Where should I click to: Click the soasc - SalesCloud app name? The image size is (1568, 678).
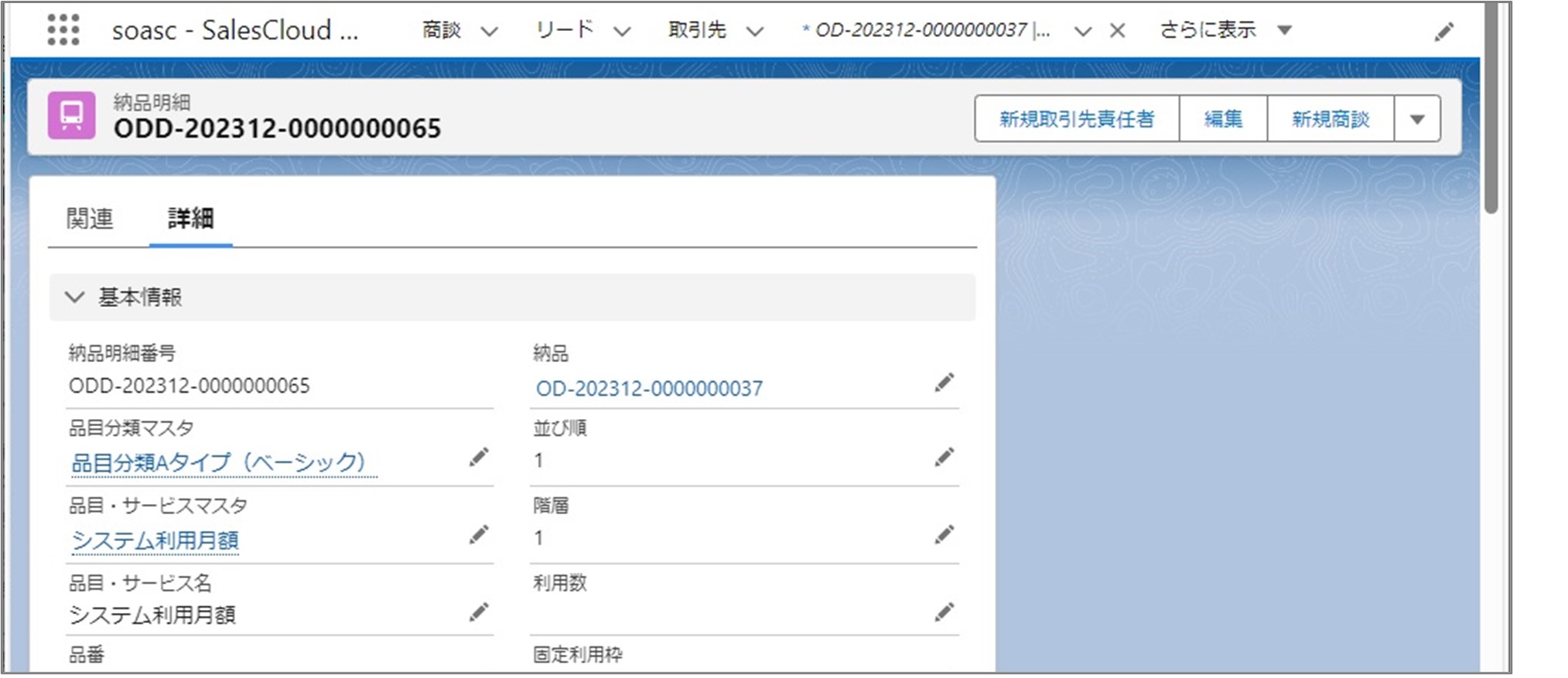click(x=235, y=30)
